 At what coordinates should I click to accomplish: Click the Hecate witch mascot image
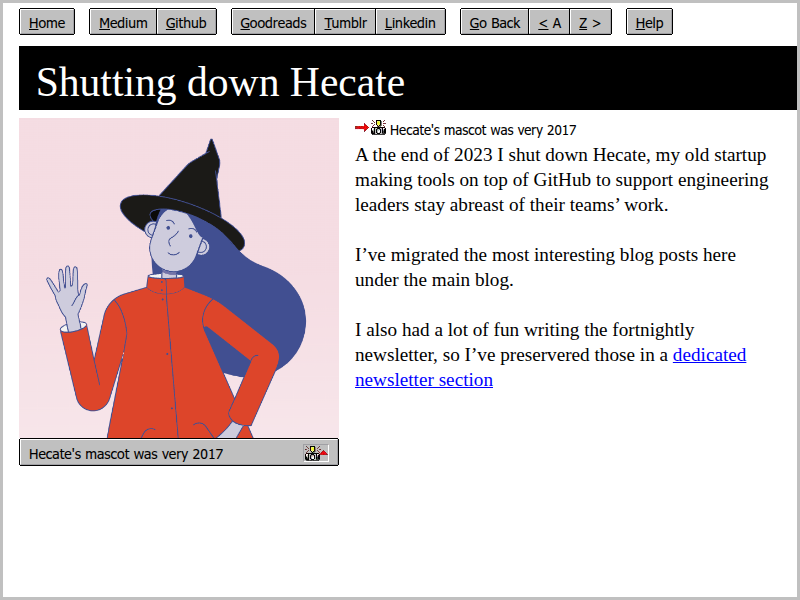(x=179, y=278)
